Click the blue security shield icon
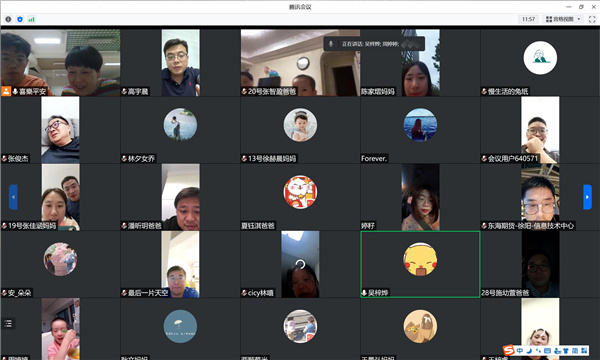The width and height of the screenshot is (600, 360). [x=20, y=19]
